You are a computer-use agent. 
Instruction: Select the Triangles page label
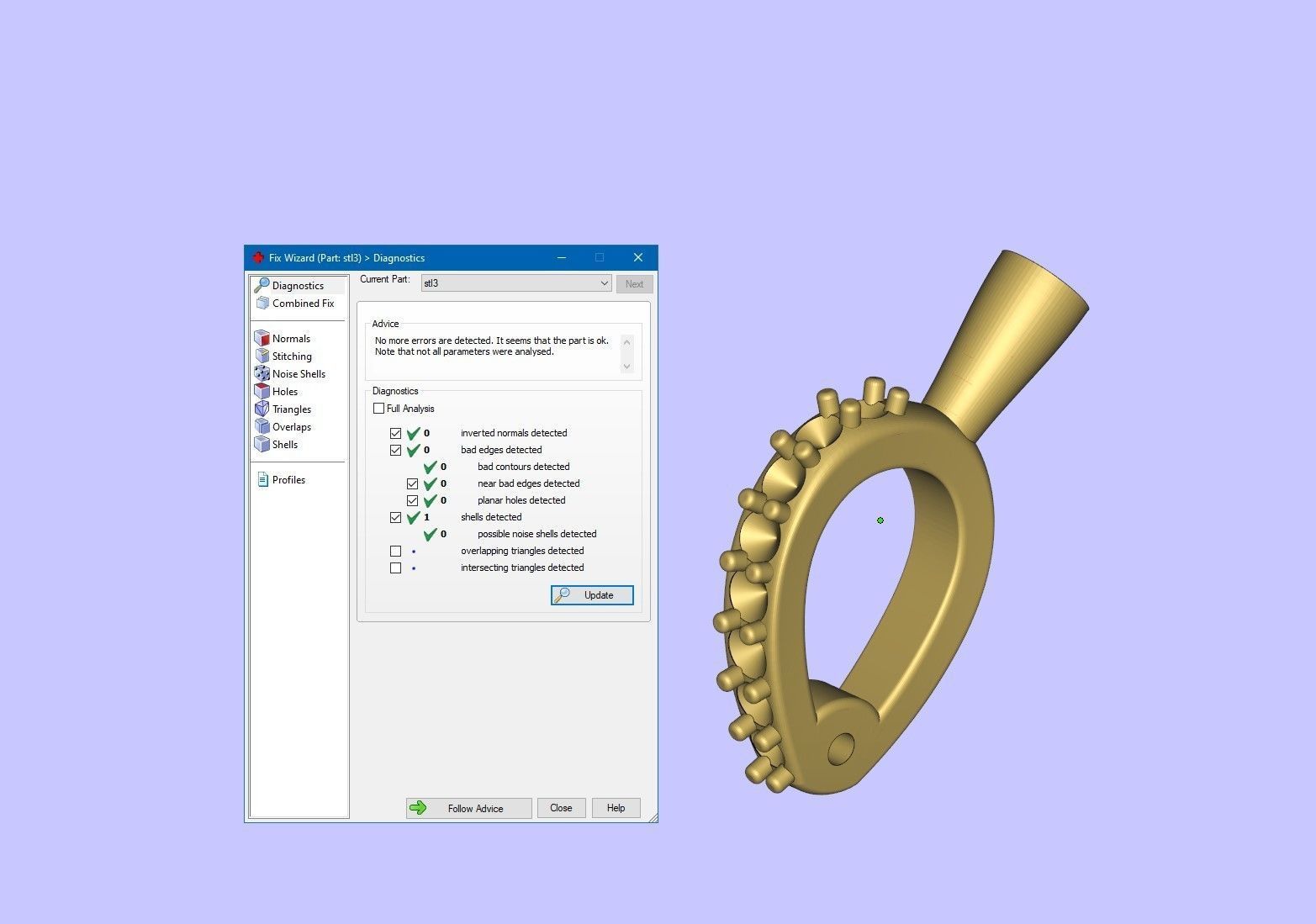(x=292, y=409)
